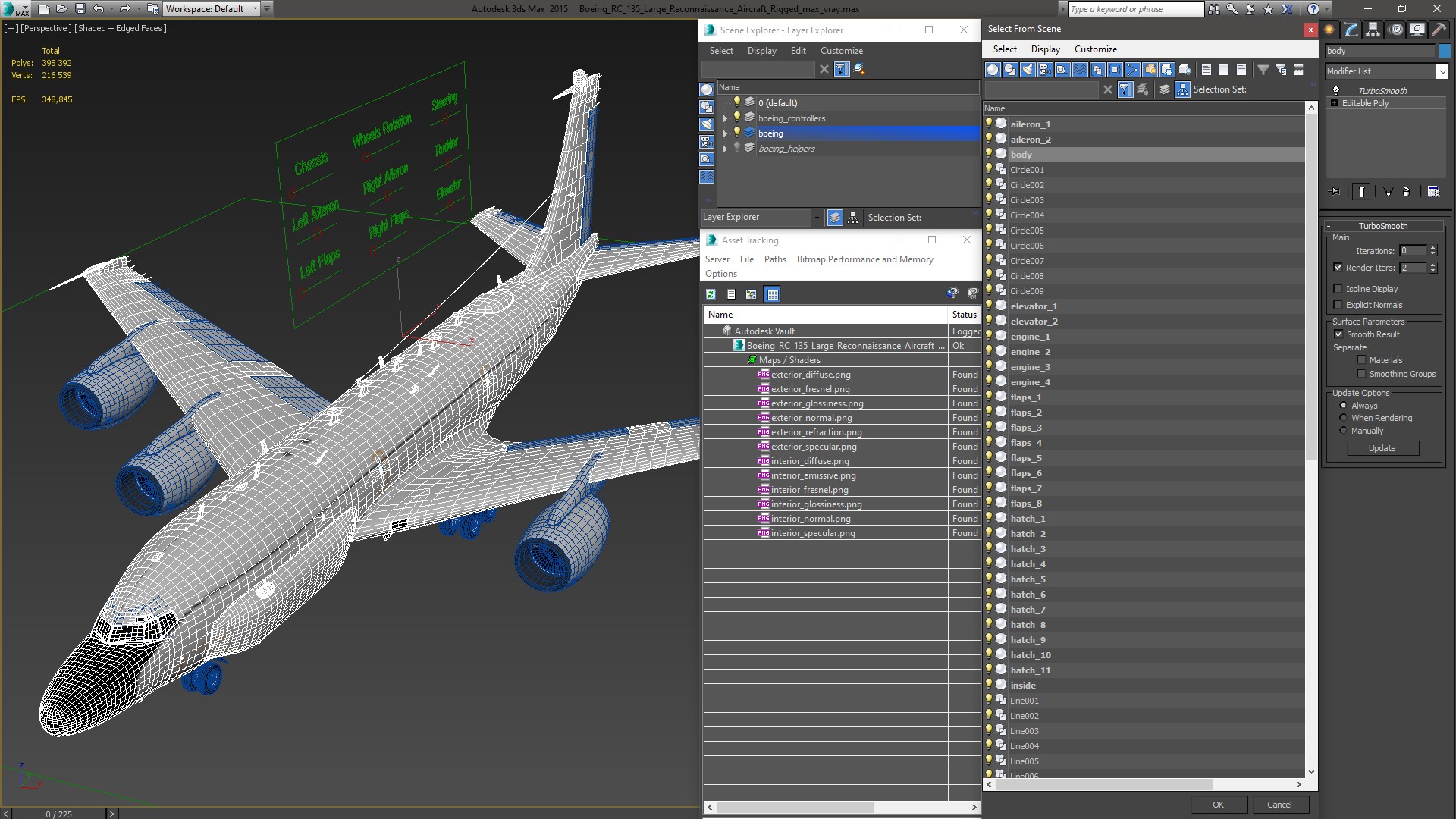Screen dimensions: 1456x819
Task: Open Bitmap Performance and Memory menu
Action: 864,259
